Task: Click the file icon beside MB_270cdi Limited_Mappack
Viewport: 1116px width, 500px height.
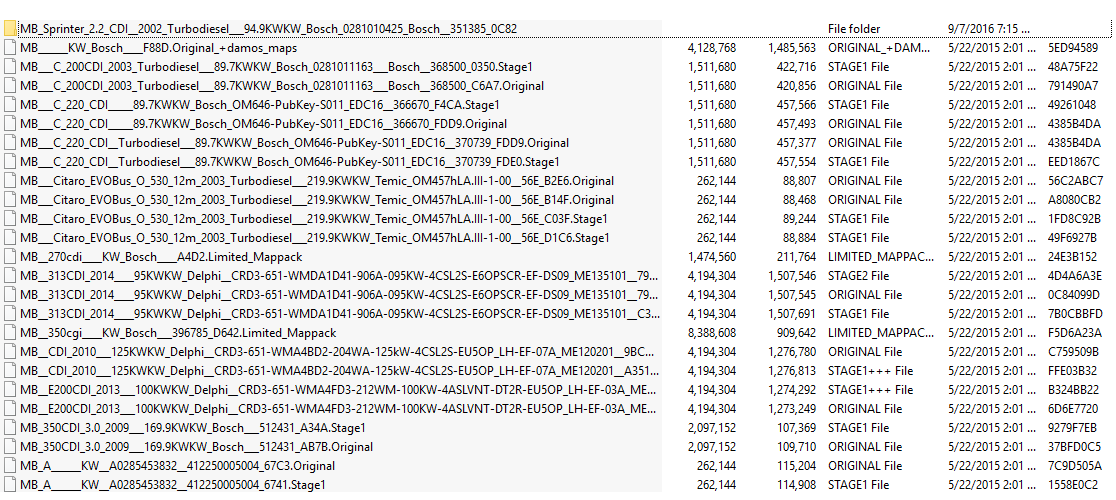Action: (9, 257)
